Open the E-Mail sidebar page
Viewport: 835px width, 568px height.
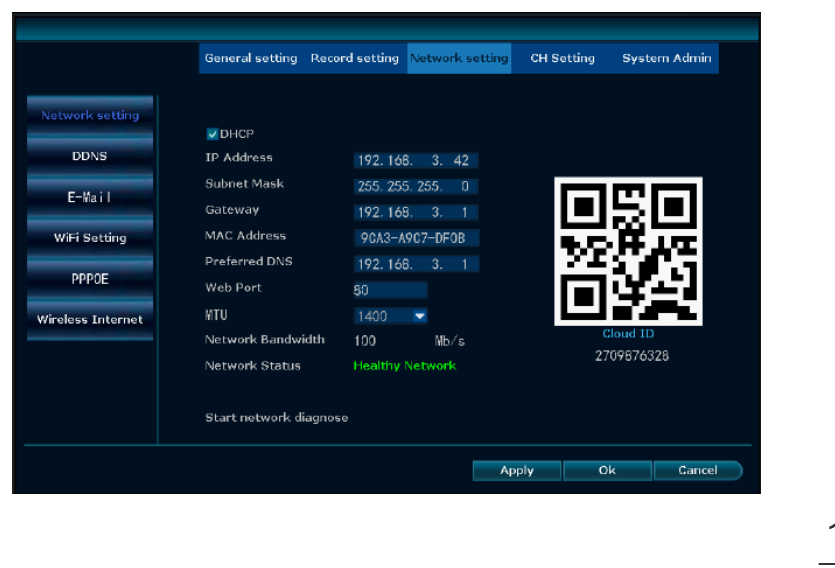pos(90,197)
